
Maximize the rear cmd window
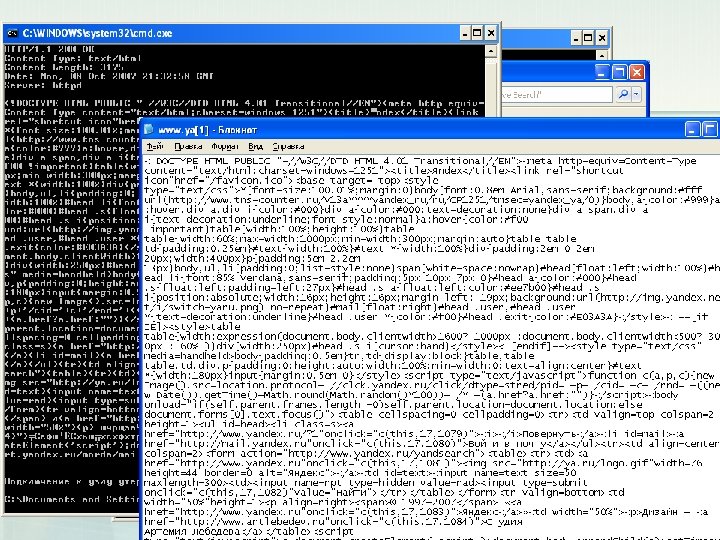click(x=588, y=38)
